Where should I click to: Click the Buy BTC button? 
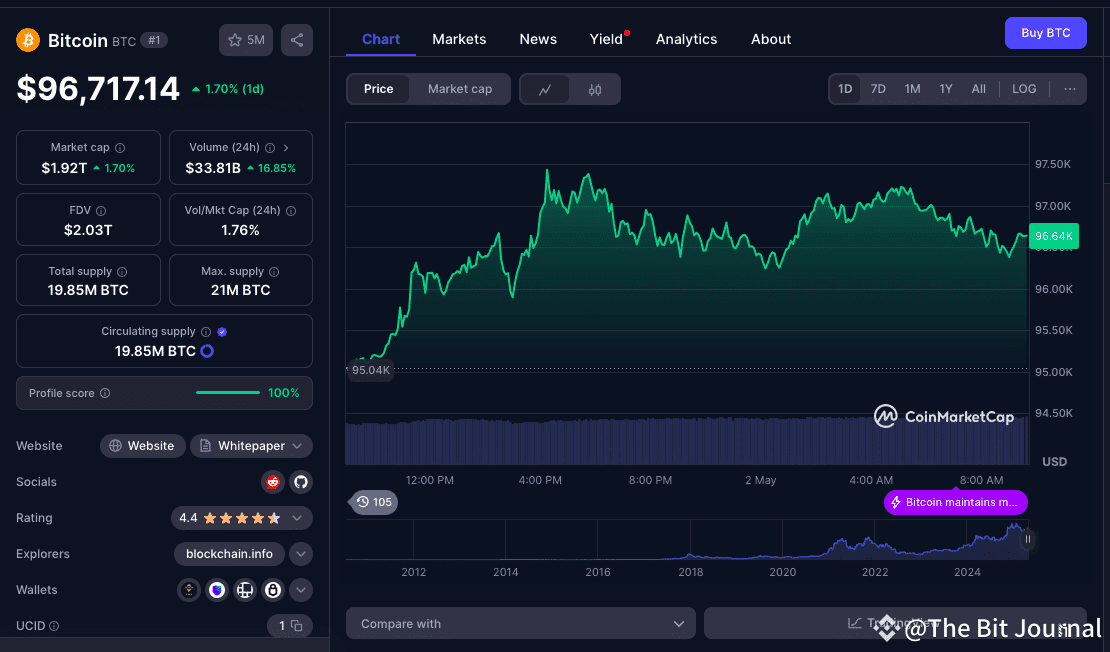coord(1046,33)
